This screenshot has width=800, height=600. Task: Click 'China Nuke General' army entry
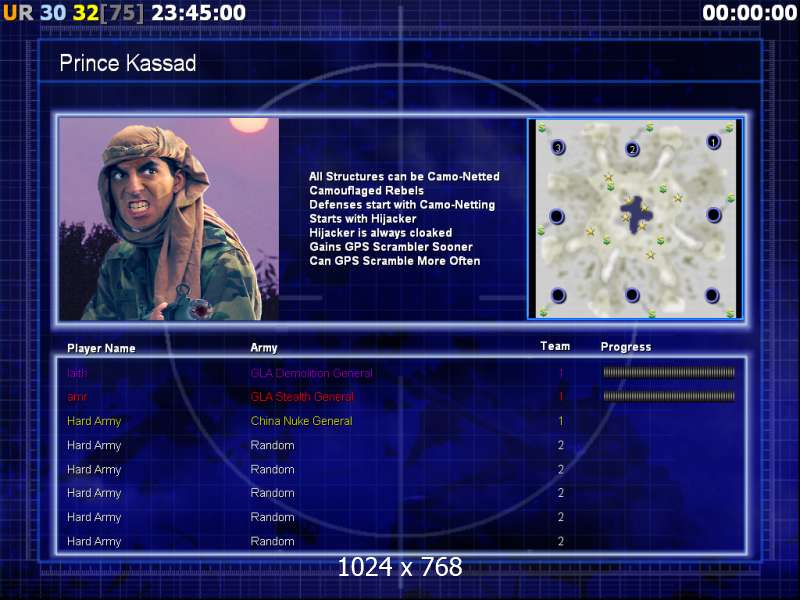click(x=301, y=421)
